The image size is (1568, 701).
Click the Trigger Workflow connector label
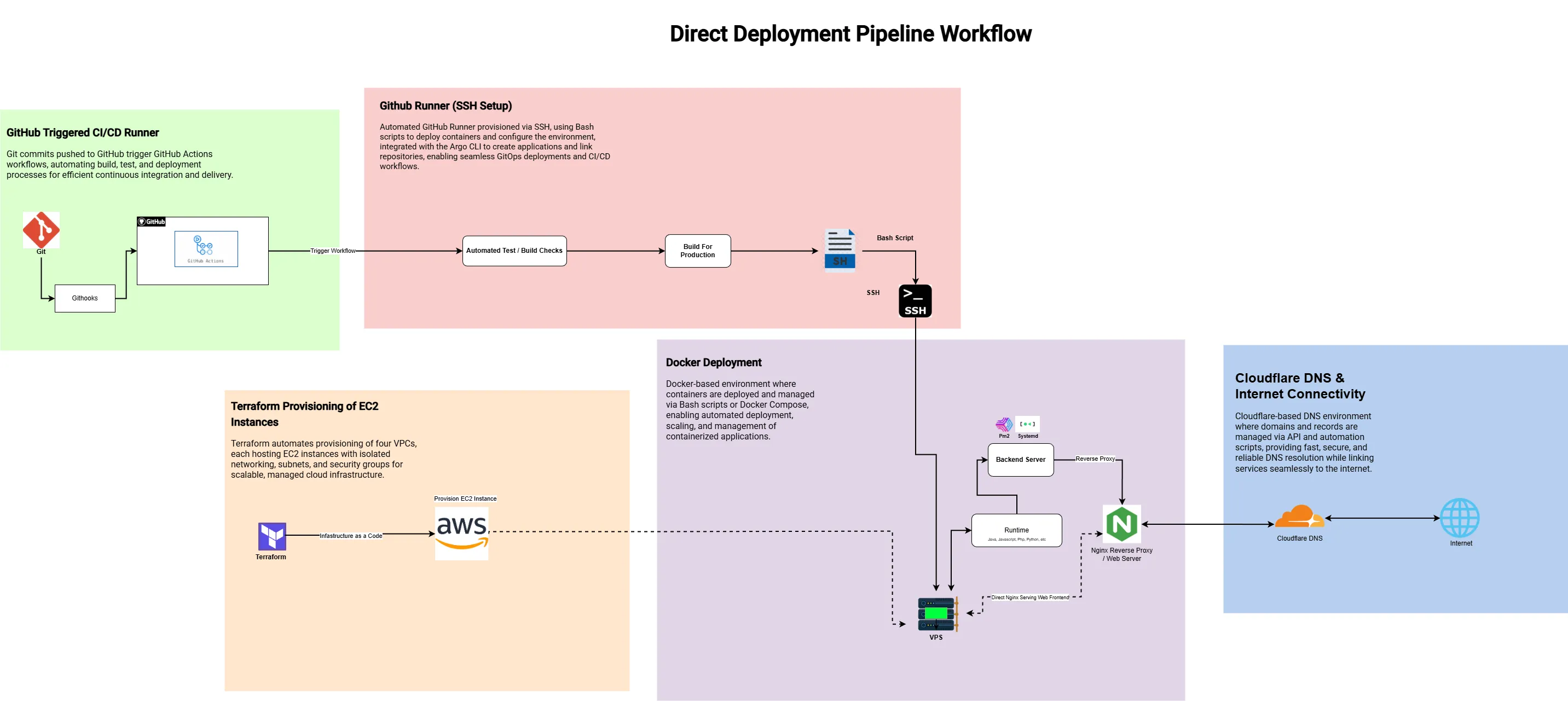tap(333, 250)
